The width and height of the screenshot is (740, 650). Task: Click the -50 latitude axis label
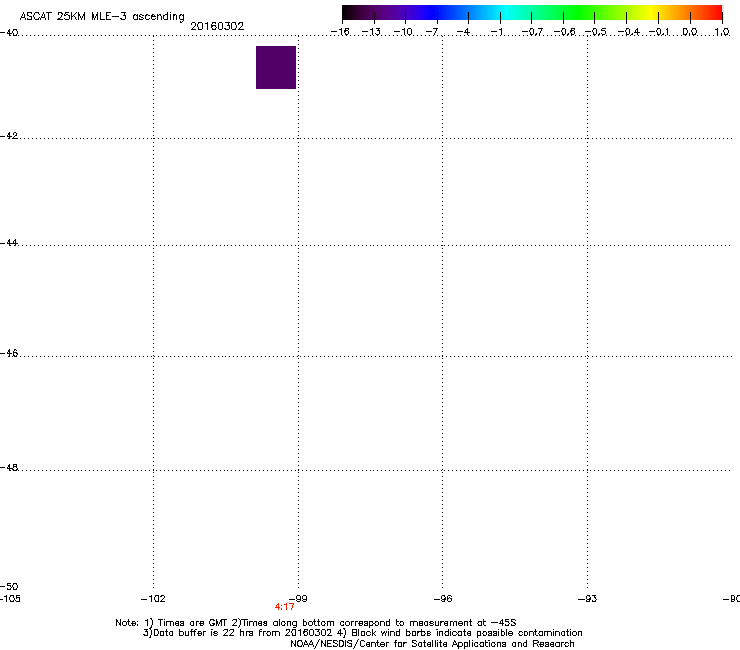(x=9, y=586)
